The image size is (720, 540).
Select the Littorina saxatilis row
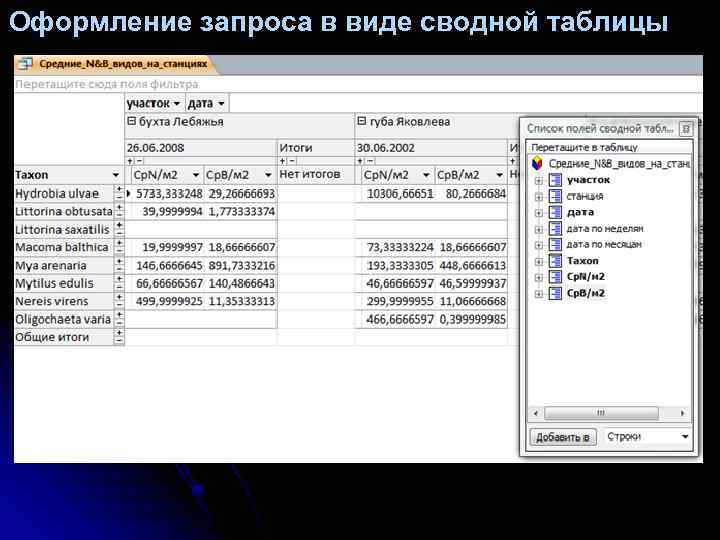point(64,230)
